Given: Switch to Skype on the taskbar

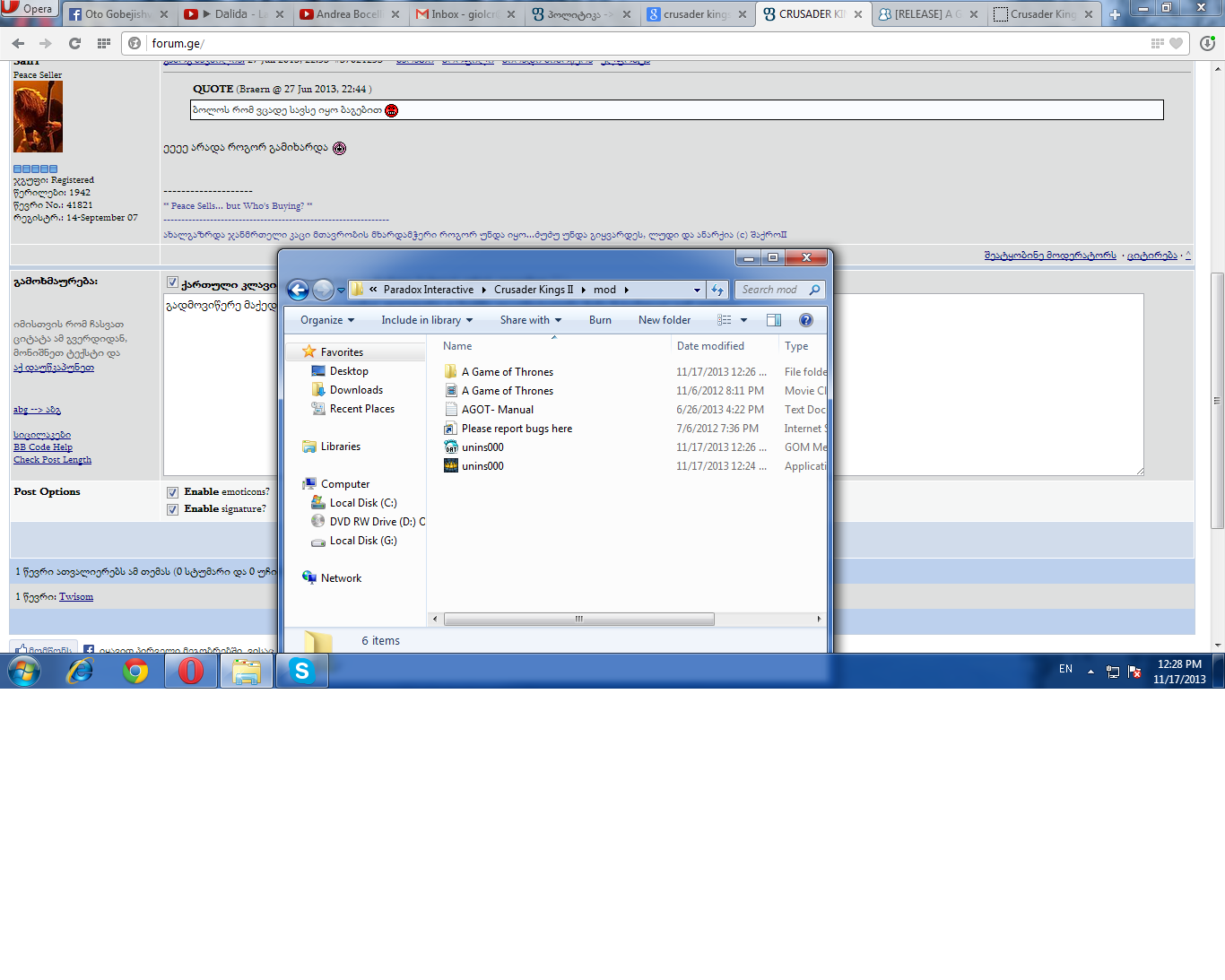Looking at the screenshot, I should click(301, 671).
